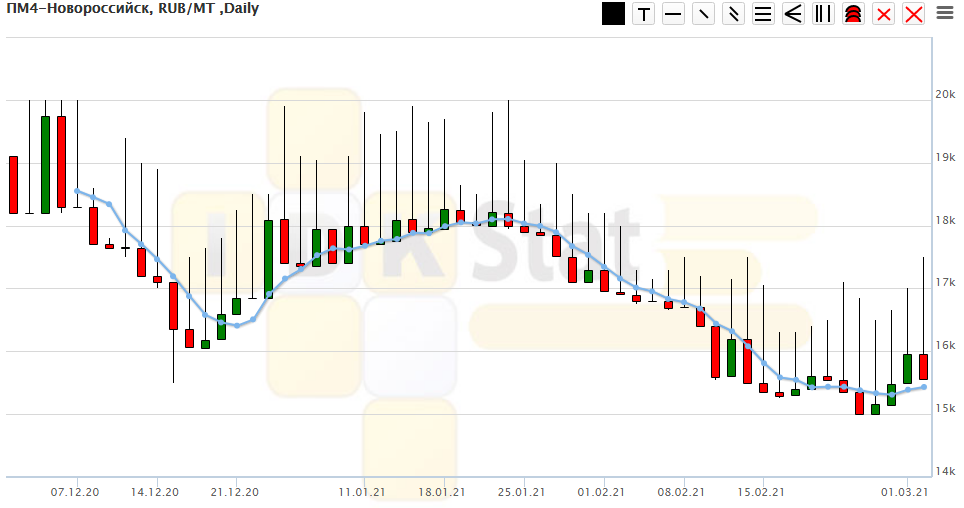Image resolution: width=964 pixels, height=508 pixels.
Task: Select the single trend line tool
Action: pos(704,14)
